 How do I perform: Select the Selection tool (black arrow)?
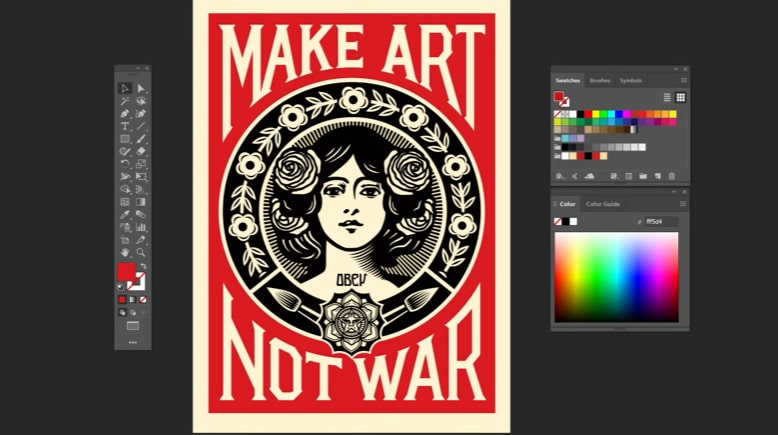point(125,88)
